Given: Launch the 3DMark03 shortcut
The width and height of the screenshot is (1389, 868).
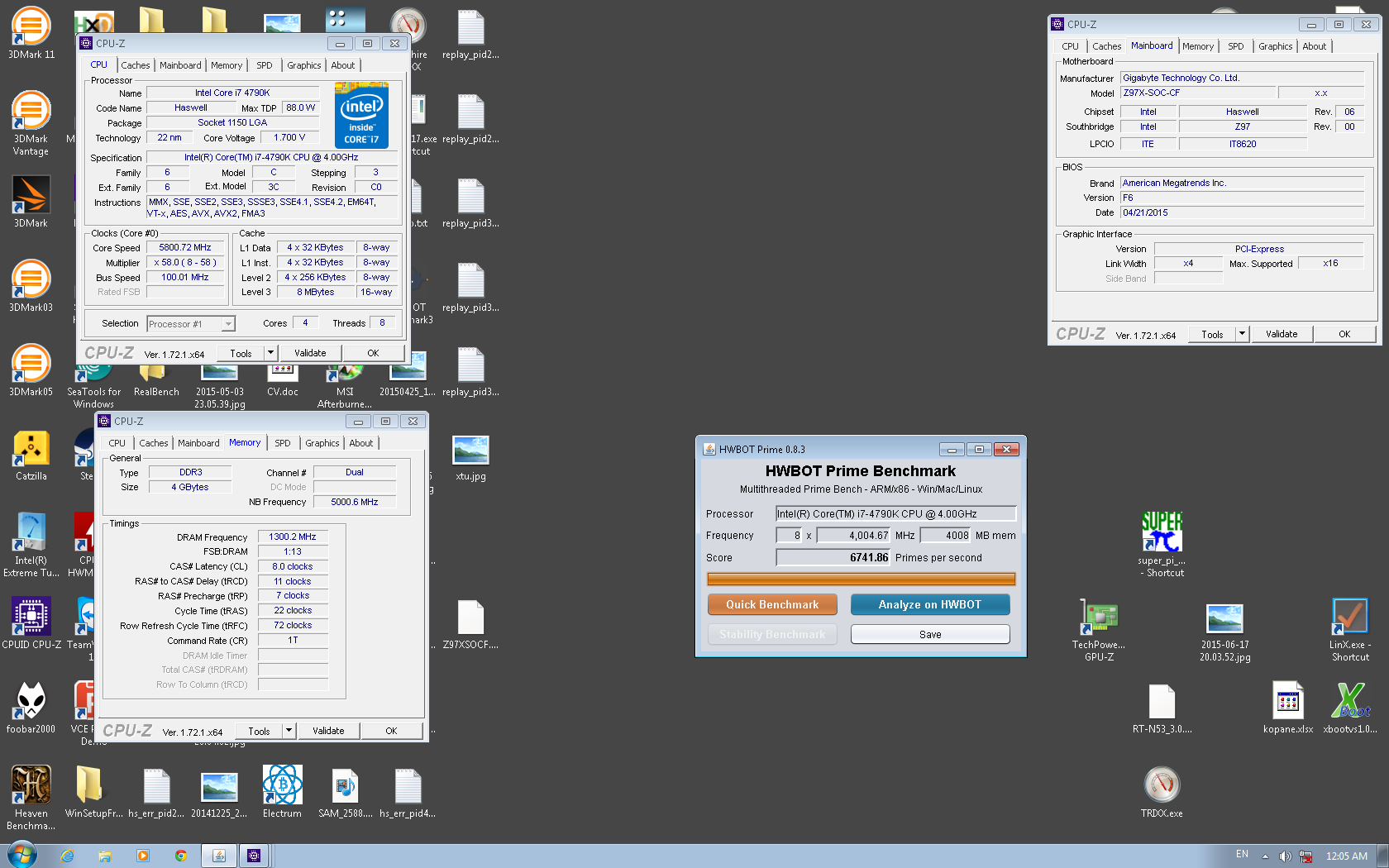Looking at the screenshot, I should click(x=31, y=286).
